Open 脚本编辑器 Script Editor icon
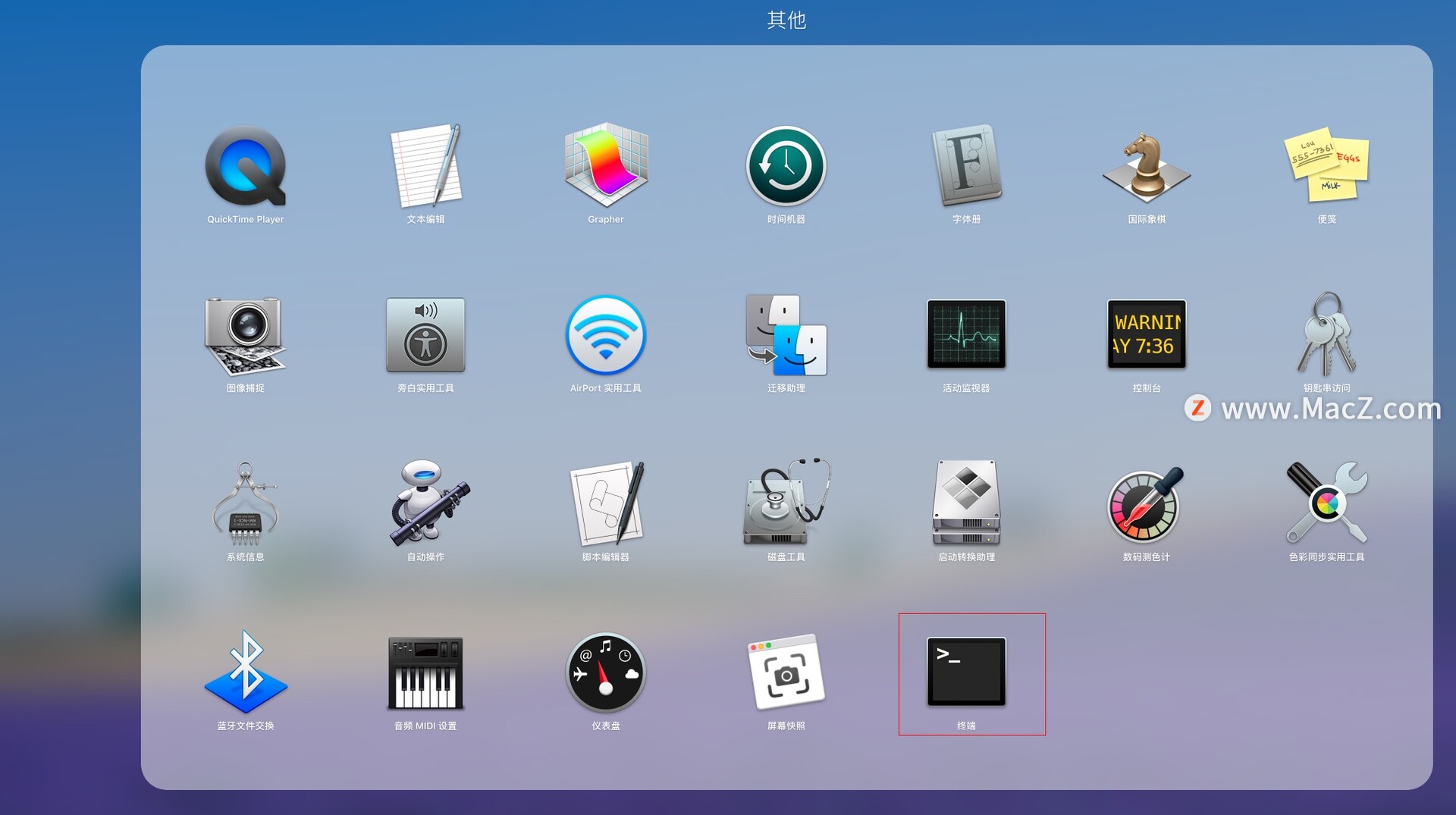Image resolution: width=1456 pixels, height=815 pixels. pos(607,503)
